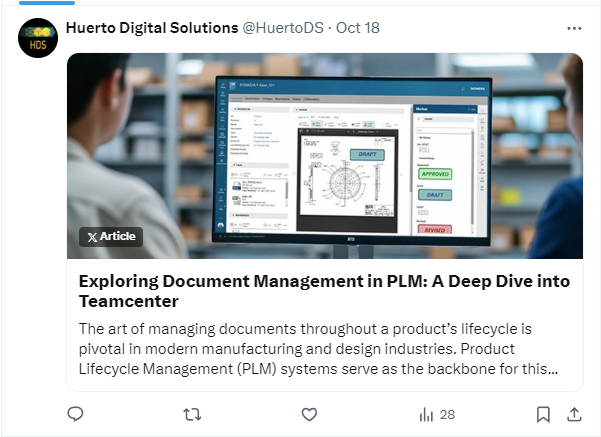Open the Oct 18 post timestamp
Viewport: 601px width, 437px height.
(x=358, y=28)
